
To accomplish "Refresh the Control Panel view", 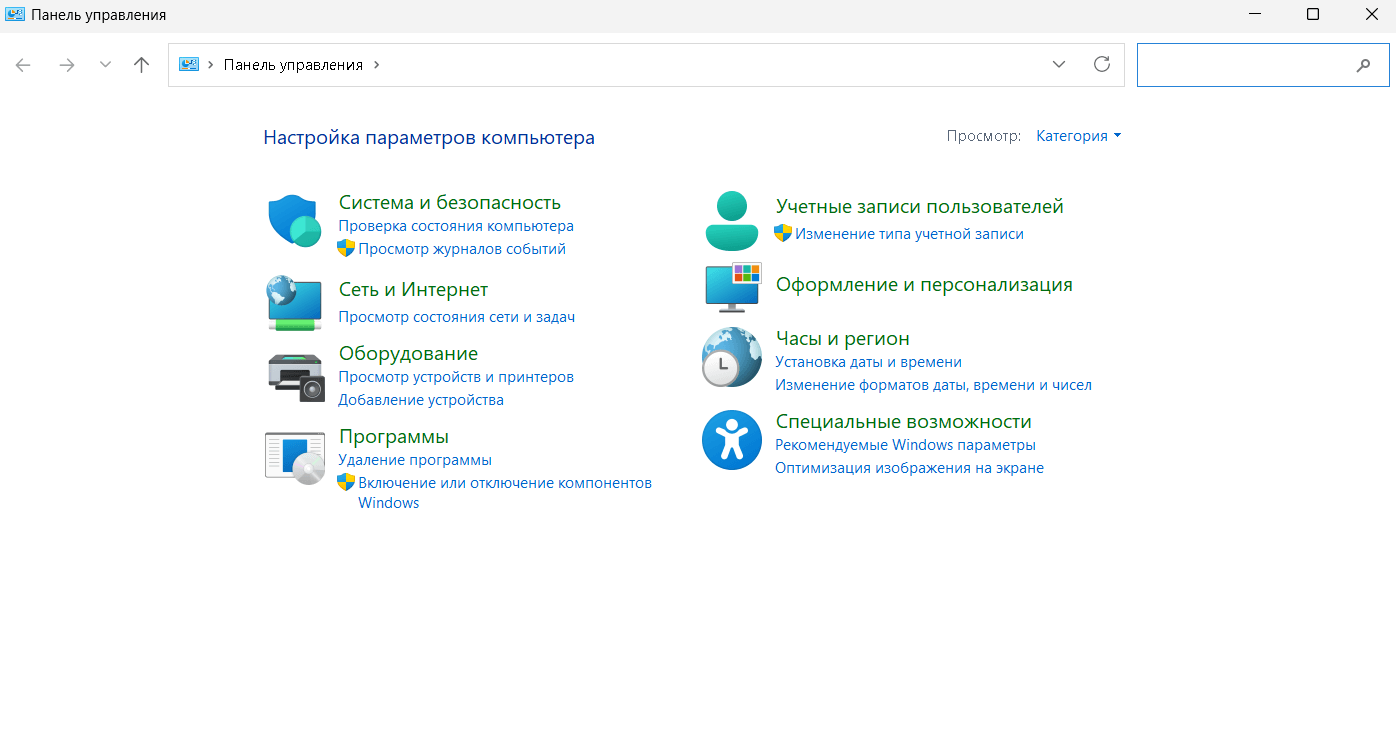I will tap(1102, 64).
